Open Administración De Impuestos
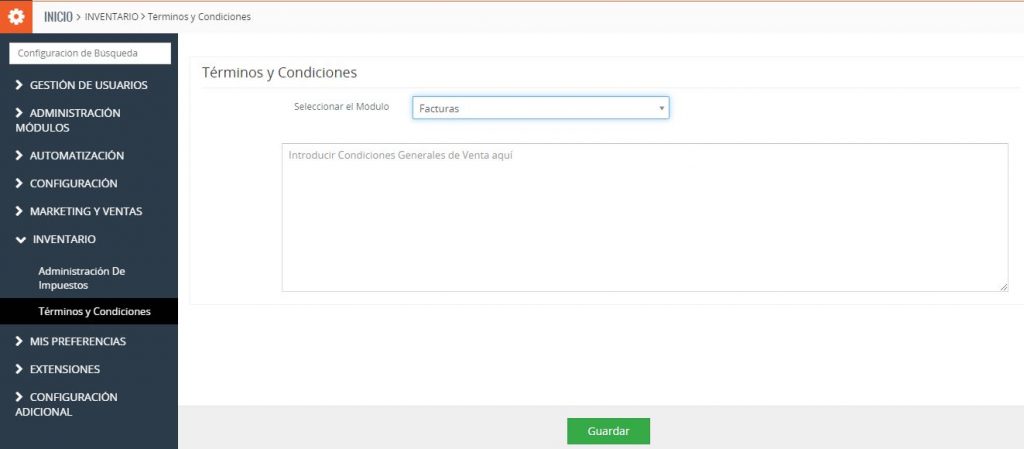This screenshot has height=449, width=1024. click(x=81, y=278)
